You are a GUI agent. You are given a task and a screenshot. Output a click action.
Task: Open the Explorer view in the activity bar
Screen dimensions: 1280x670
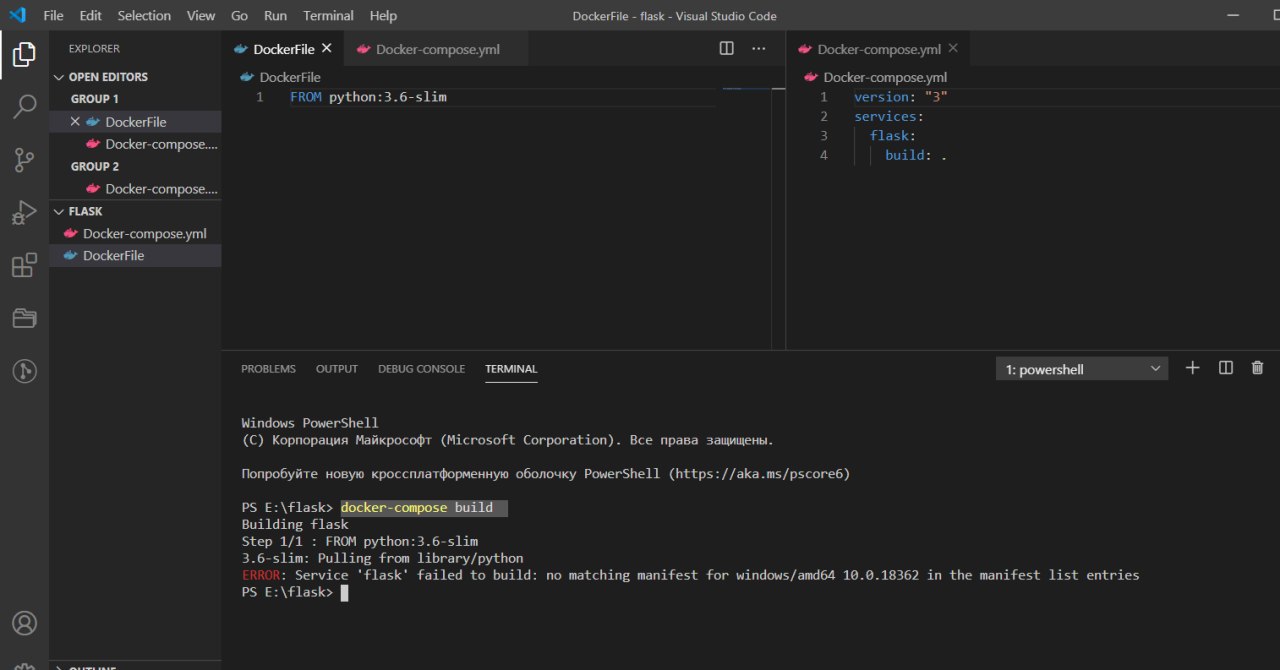click(x=24, y=54)
